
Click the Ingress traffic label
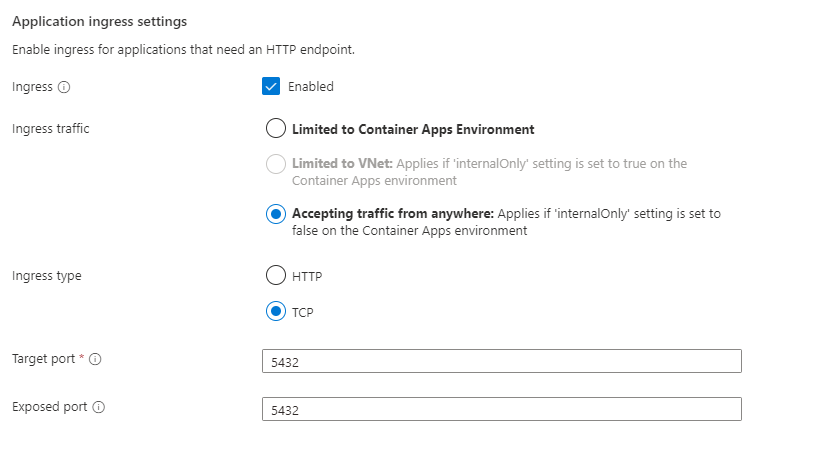click(50, 129)
